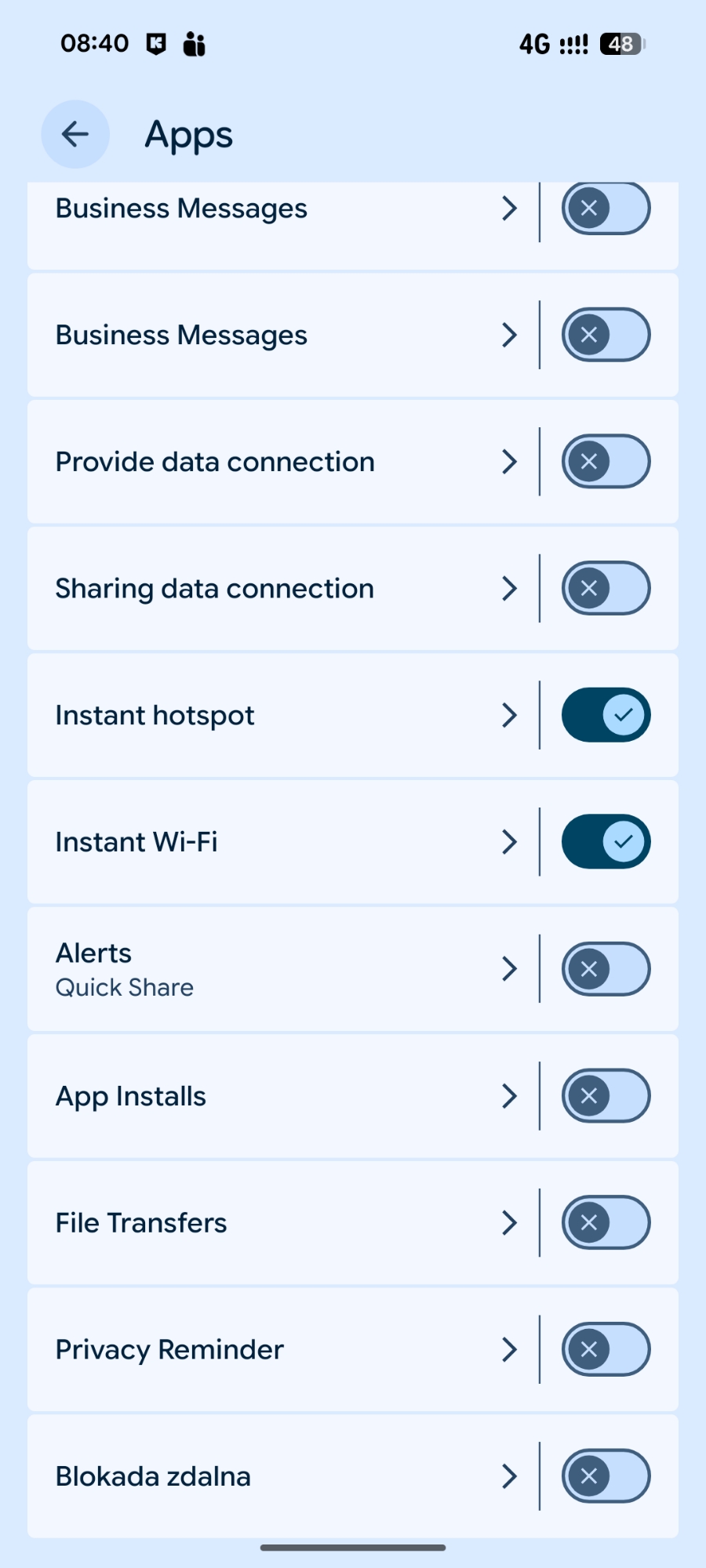
Task: Tap the back arrow button
Action: click(75, 134)
